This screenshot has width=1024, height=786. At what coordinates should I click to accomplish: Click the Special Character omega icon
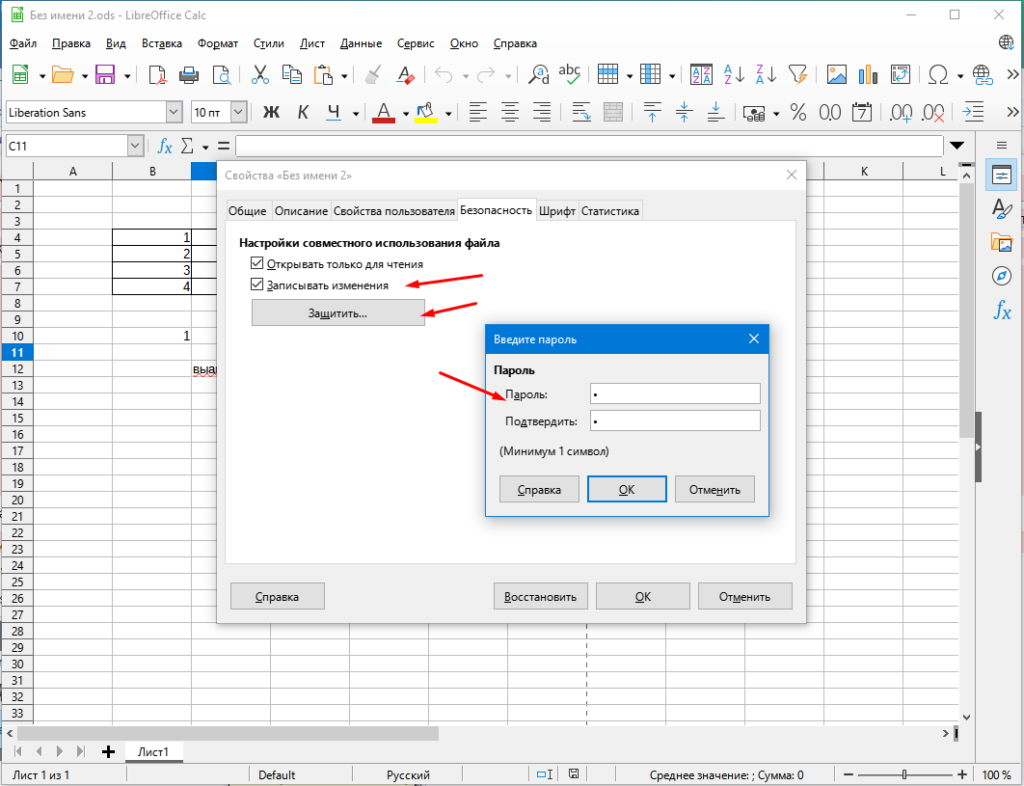(x=938, y=74)
